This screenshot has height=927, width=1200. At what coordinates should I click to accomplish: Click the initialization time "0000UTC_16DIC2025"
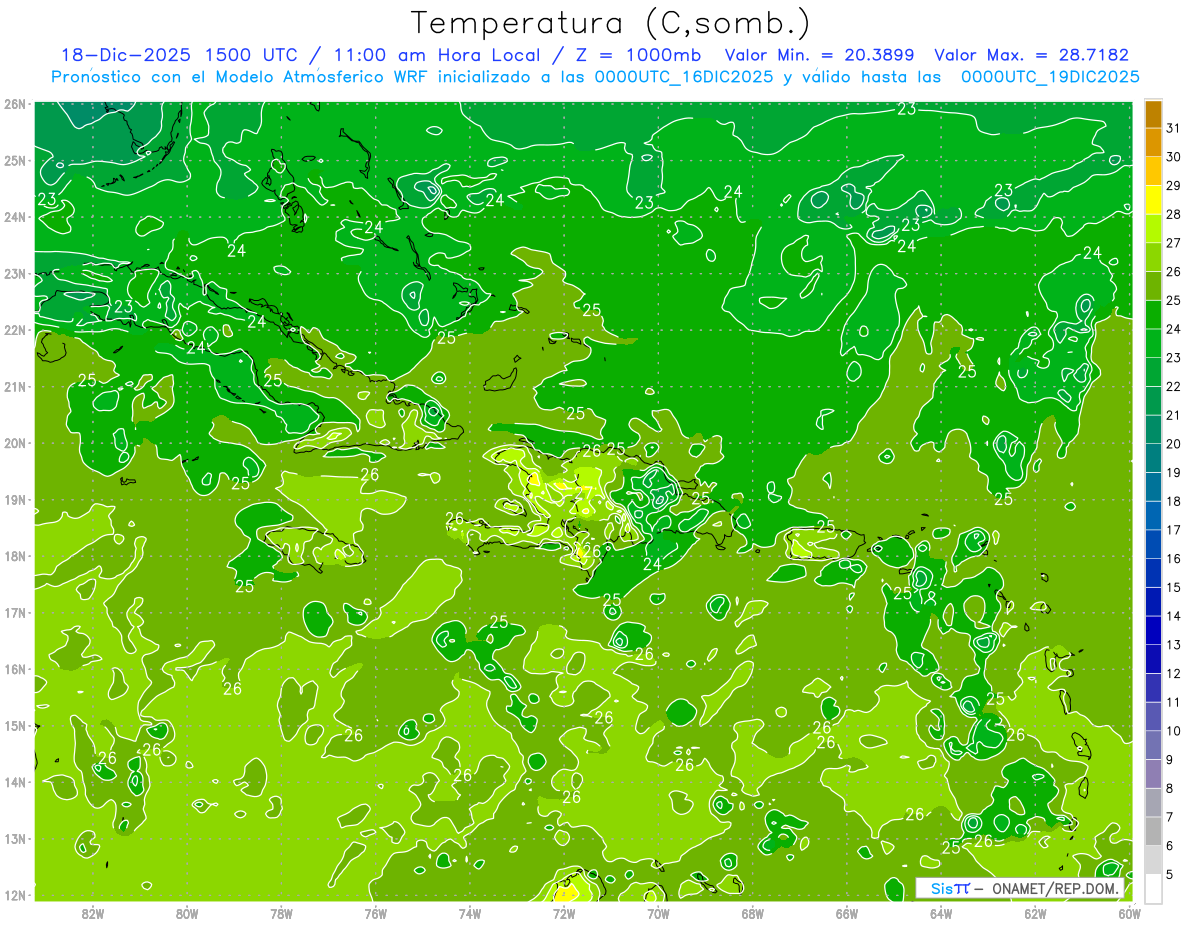point(684,77)
